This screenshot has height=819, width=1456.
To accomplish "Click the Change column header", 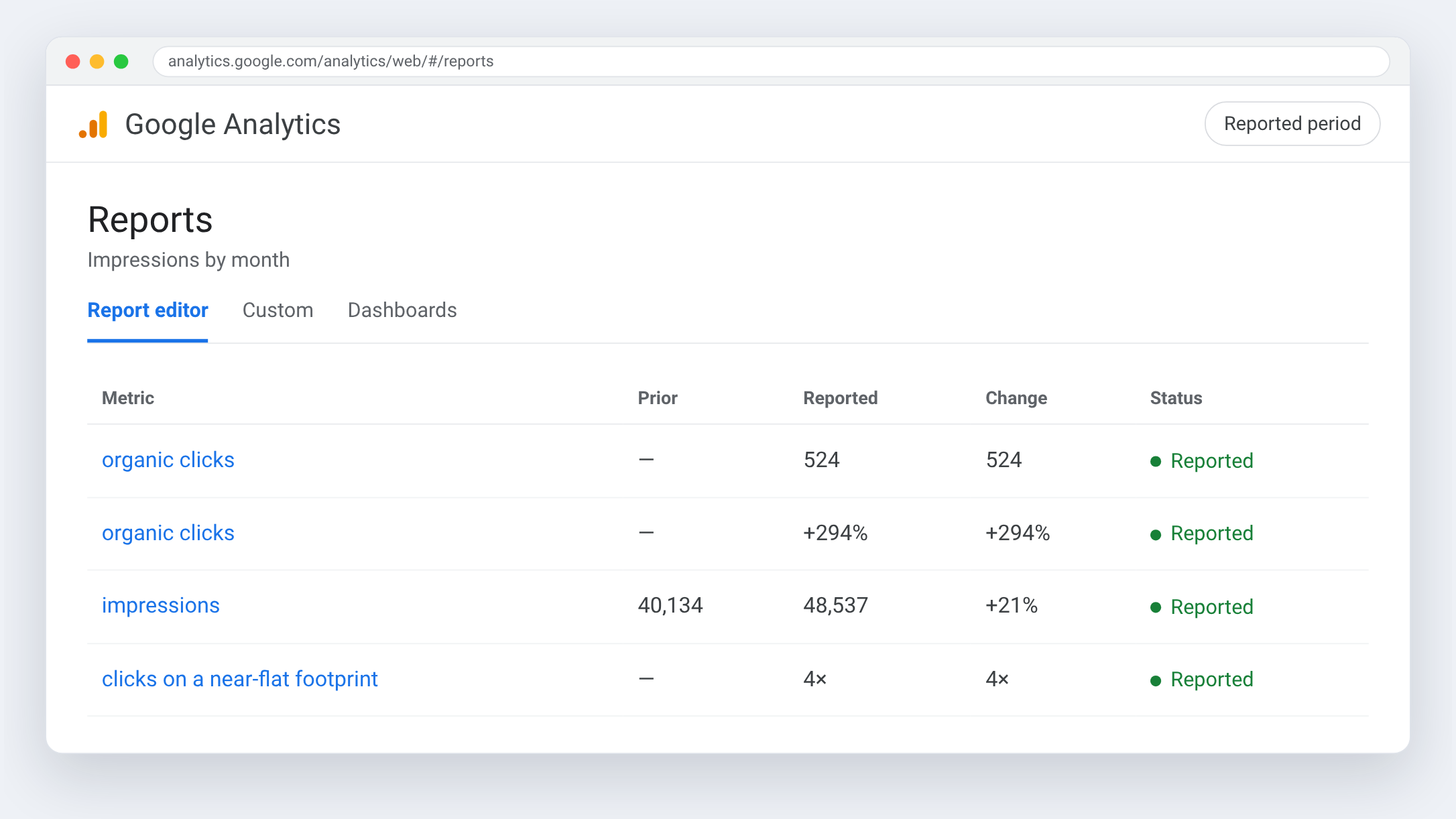I will 1016,398.
